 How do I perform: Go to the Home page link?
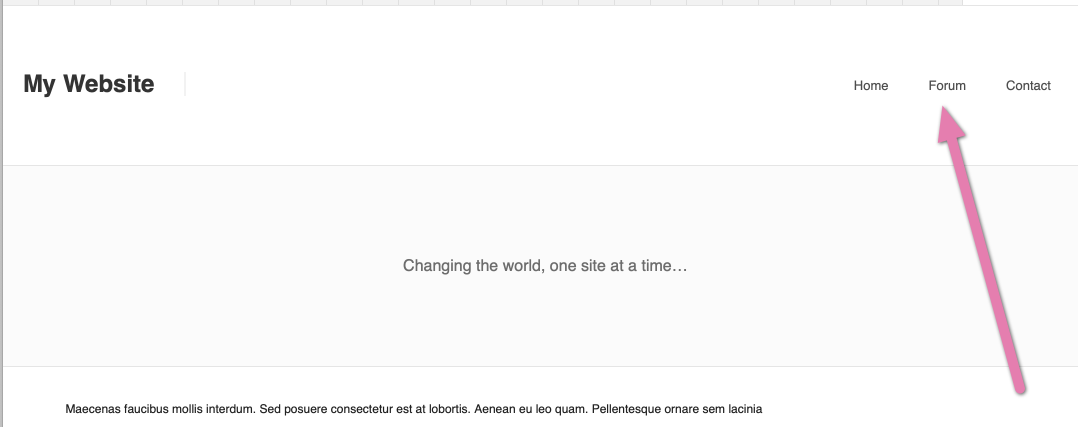(870, 85)
